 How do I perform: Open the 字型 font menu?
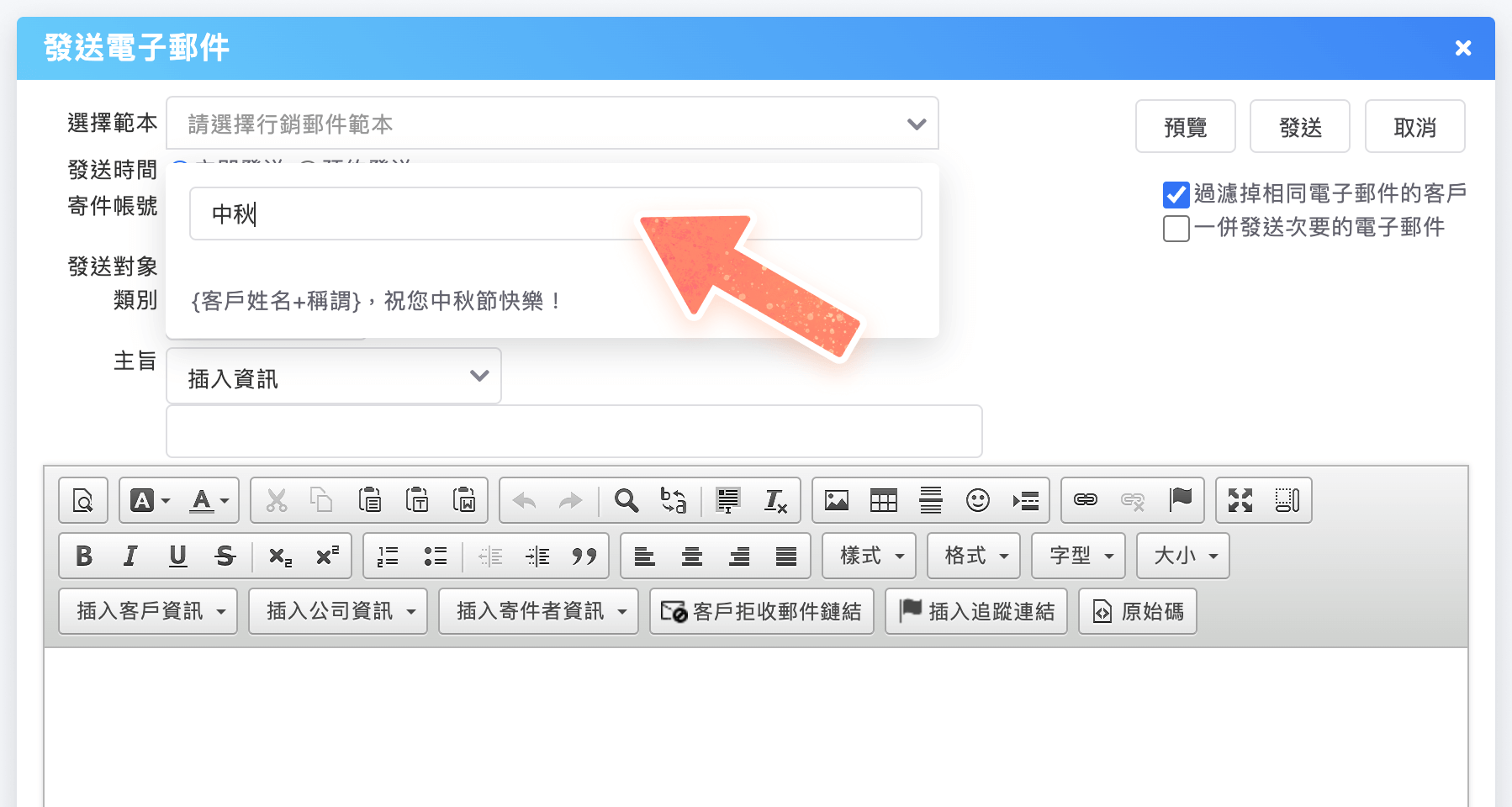tap(1078, 556)
